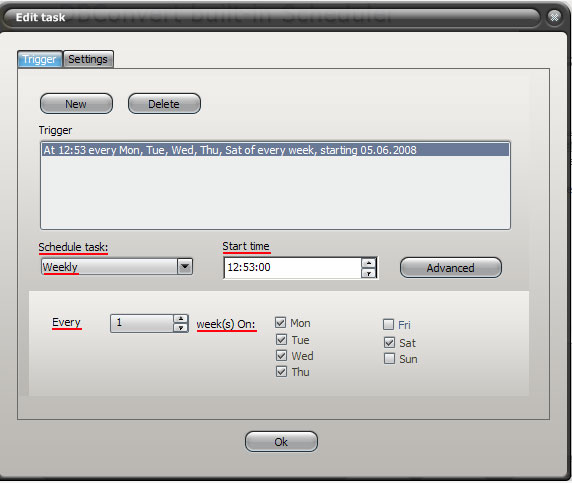This screenshot has height=483, width=572.
Task: Decrement the Every weeks spinner down
Action: (x=181, y=328)
